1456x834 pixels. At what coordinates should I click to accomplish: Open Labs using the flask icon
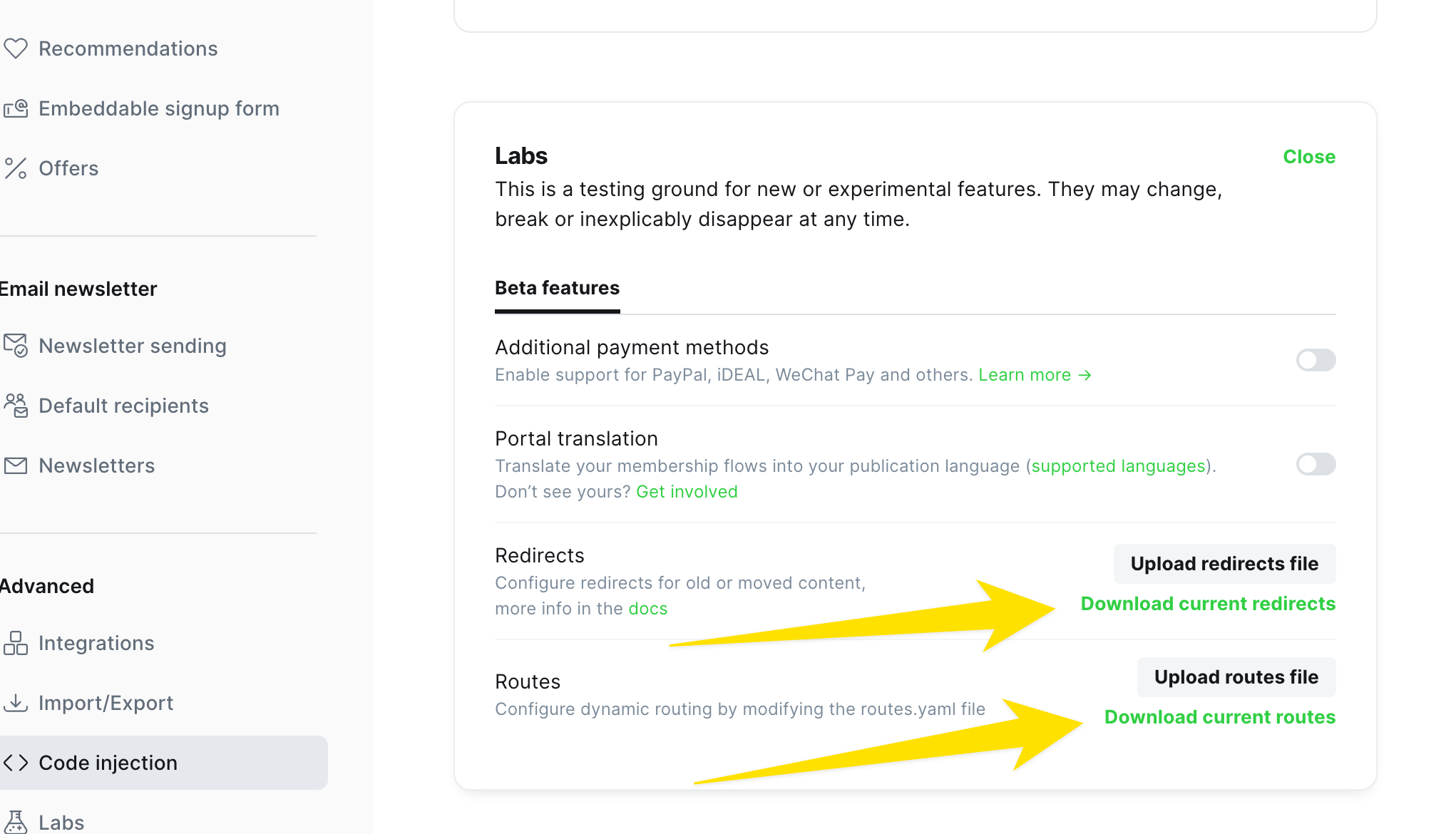pyautogui.click(x=16, y=821)
